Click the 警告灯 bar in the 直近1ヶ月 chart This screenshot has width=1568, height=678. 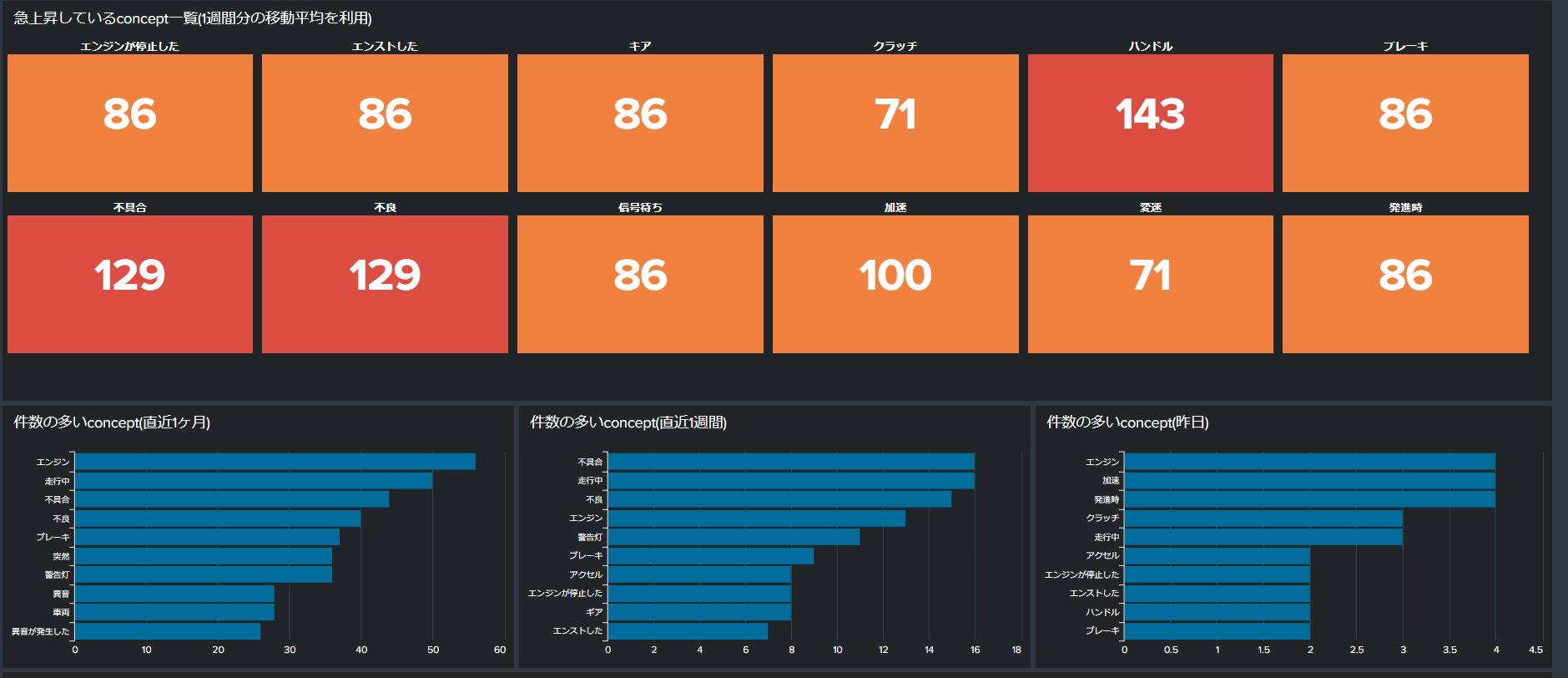coord(204,574)
